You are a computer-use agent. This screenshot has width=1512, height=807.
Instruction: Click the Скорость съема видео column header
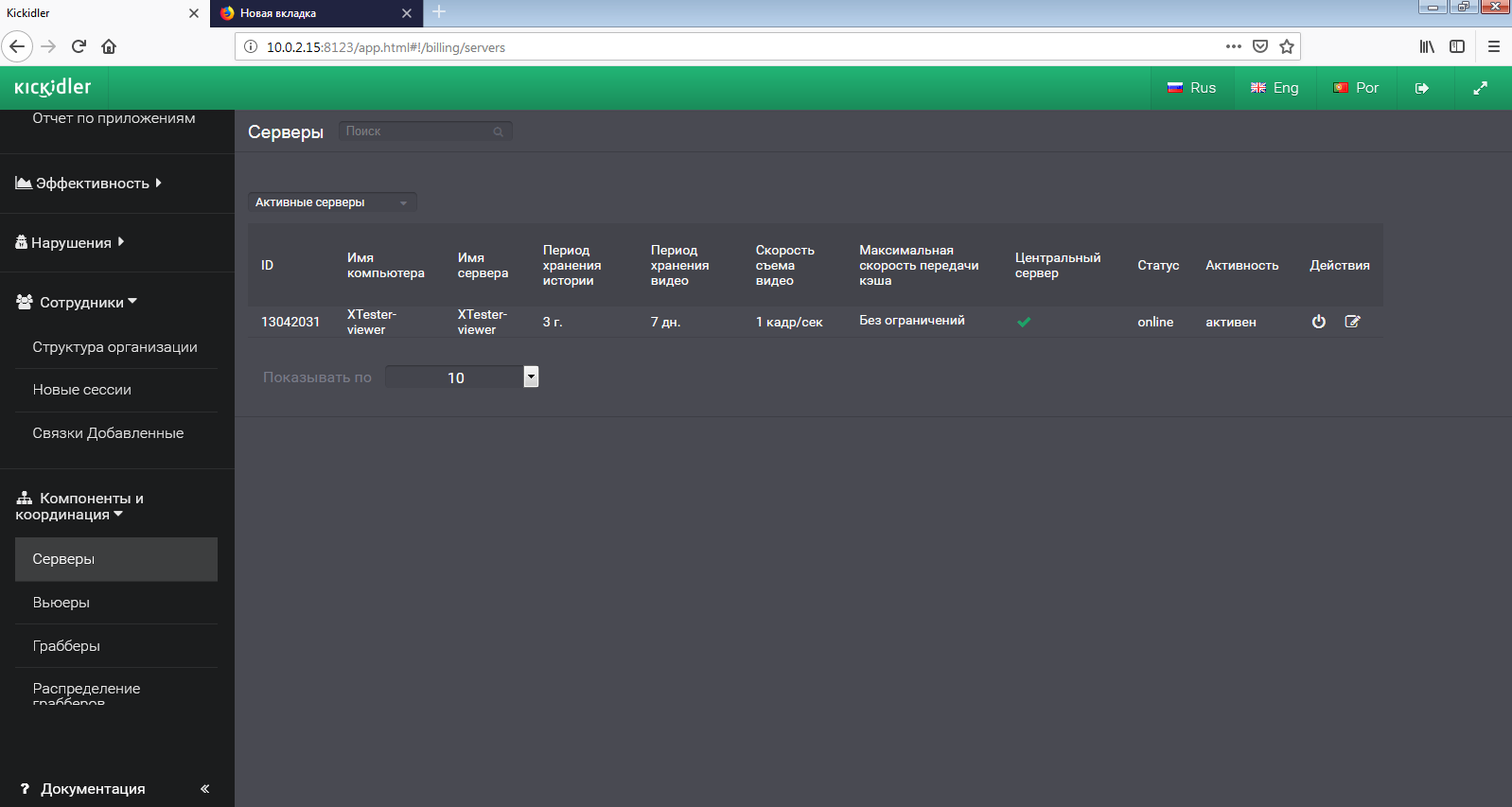coord(784,266)
